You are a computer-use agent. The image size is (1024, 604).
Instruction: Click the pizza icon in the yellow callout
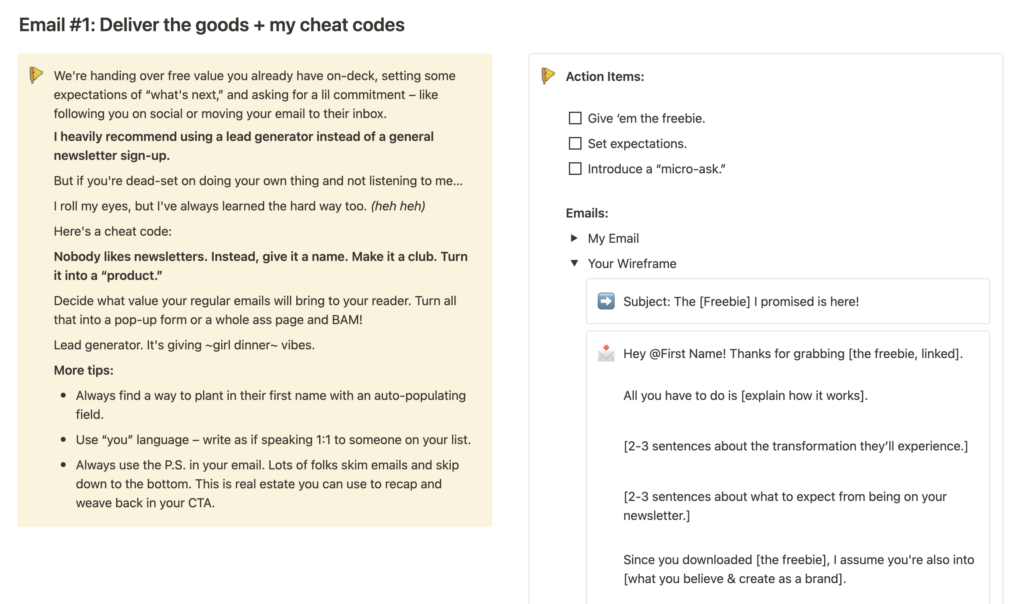click(37, 75)
